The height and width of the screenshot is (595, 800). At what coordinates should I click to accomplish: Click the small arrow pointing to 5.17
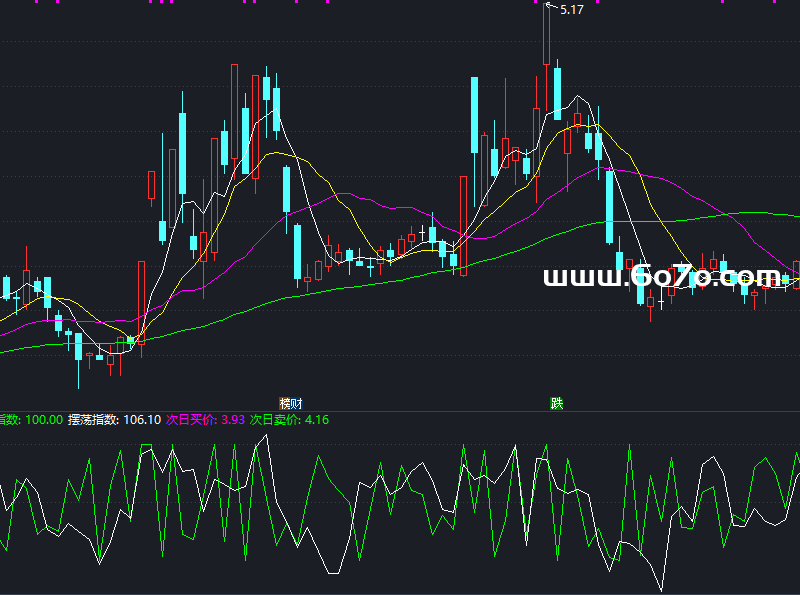click(x=551, y=9)
